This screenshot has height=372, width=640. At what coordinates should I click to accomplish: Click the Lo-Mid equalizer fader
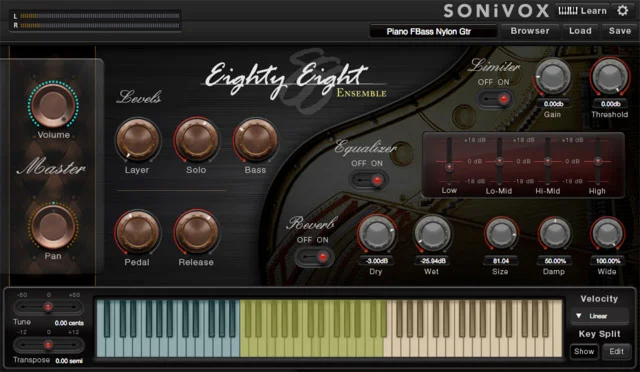click(x=499, y=161)
